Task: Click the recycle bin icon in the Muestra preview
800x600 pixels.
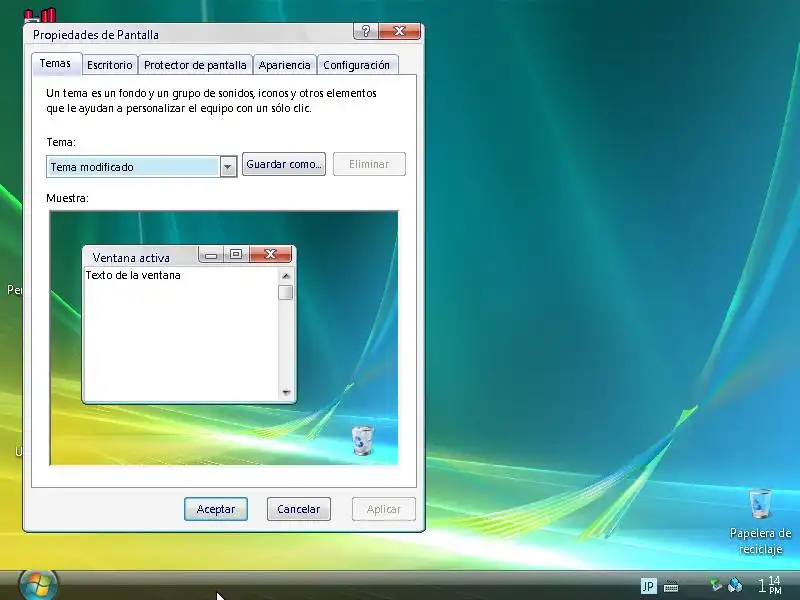Action: tap(363, 440)
